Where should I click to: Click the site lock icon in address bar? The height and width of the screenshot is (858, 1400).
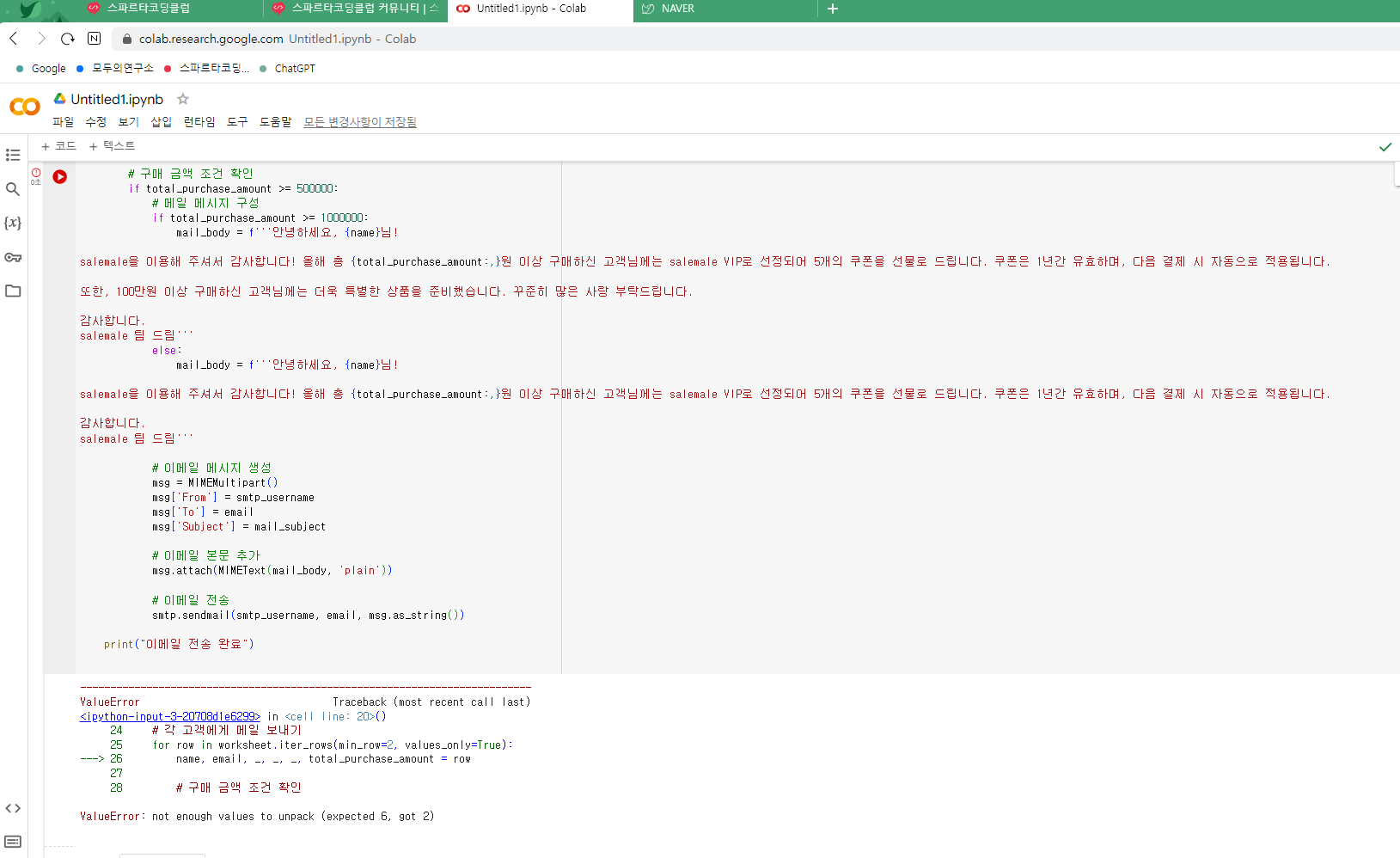point(127,39)
